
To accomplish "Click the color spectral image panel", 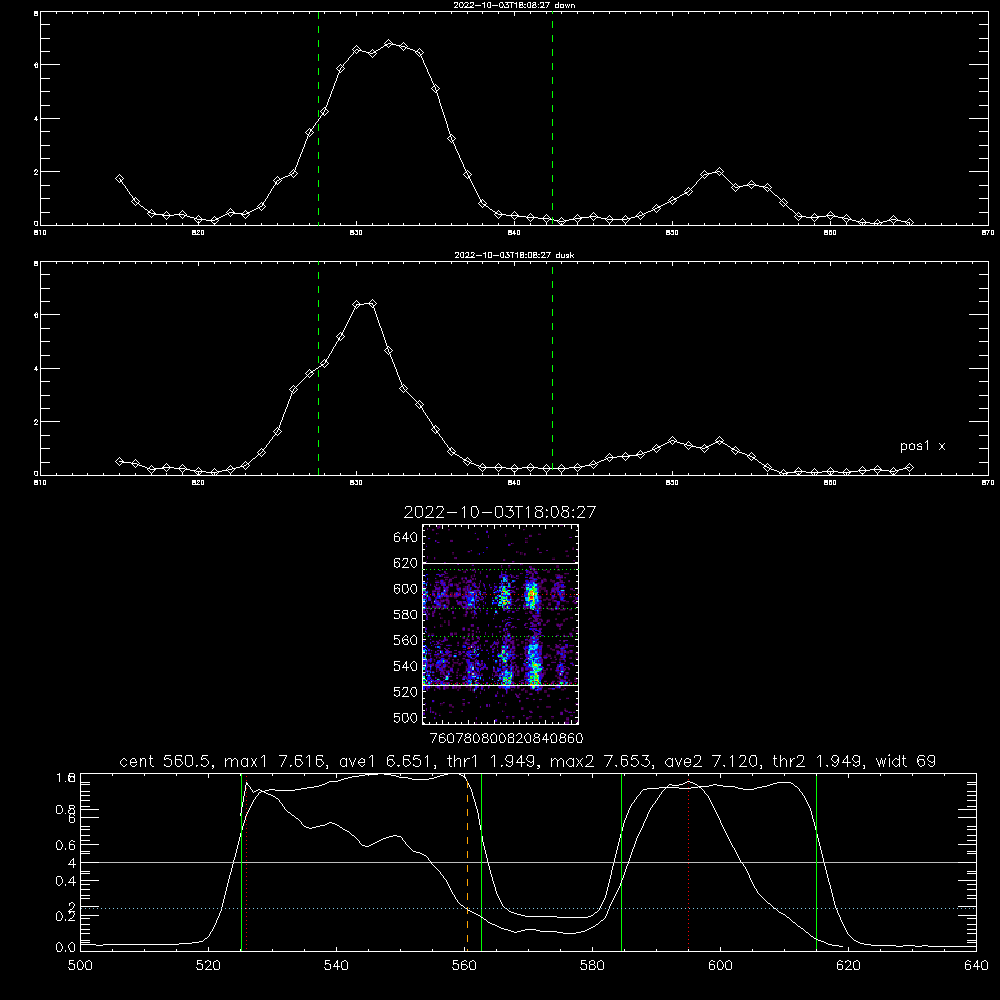I will [x=501, y=624].
